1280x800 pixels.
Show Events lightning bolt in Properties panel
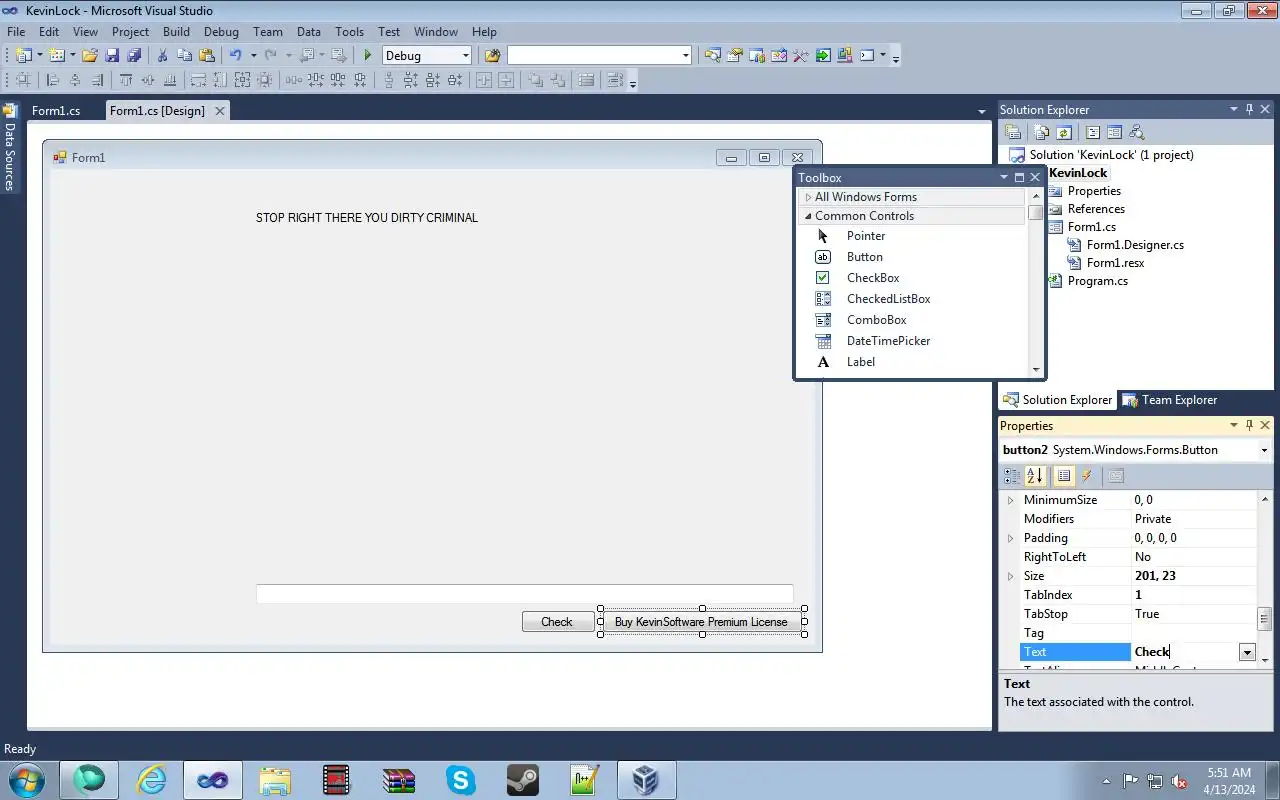pos(1087,476)
